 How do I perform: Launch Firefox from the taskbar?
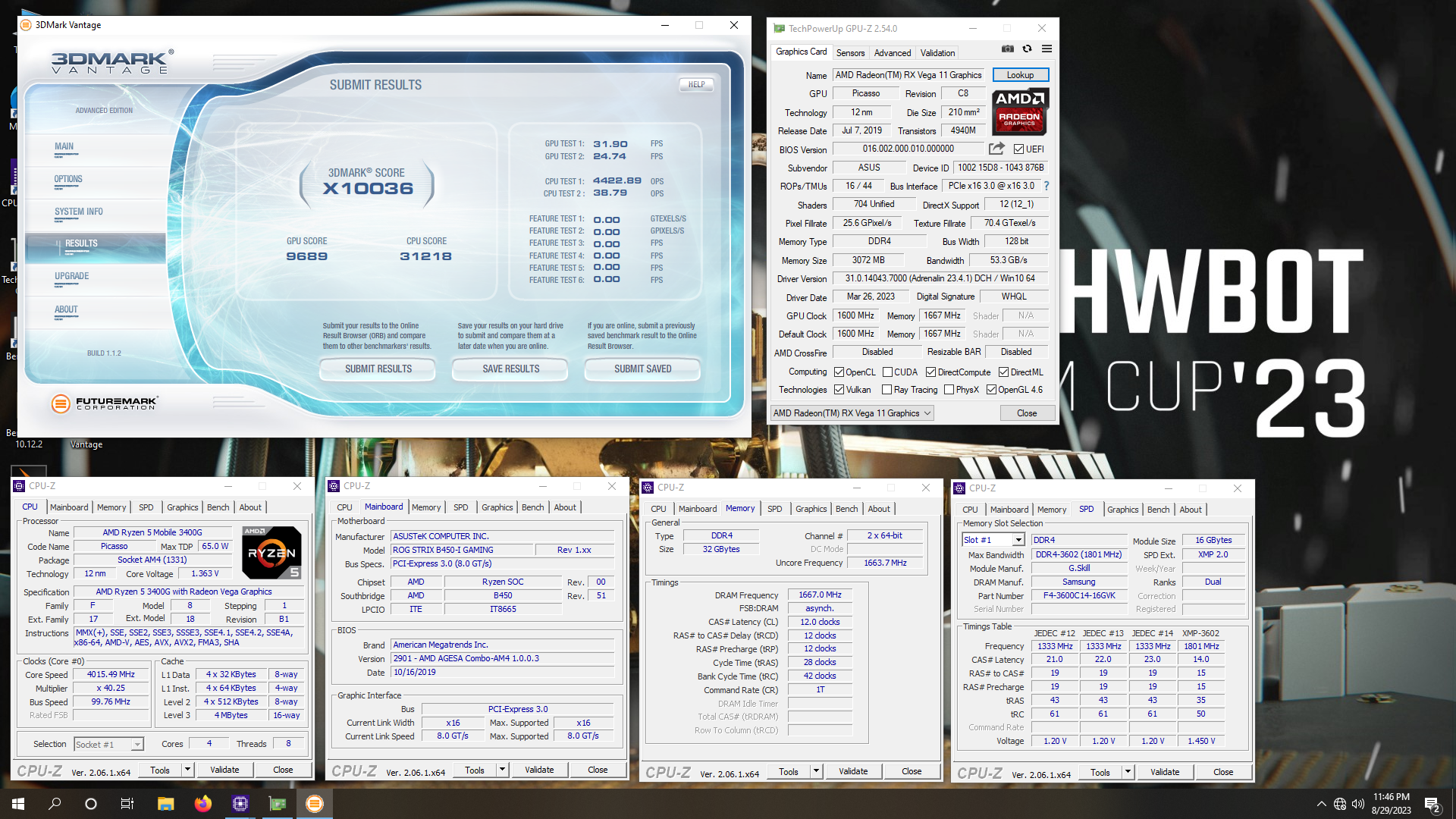coord(202,804)
